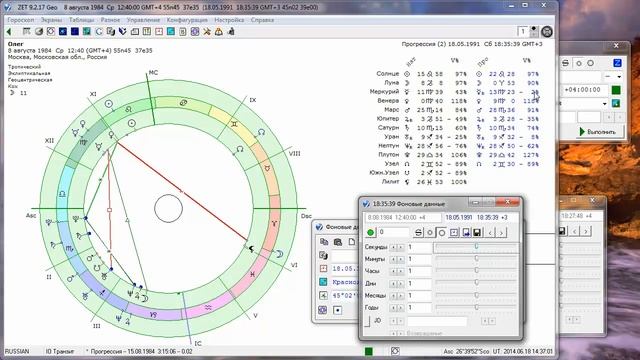Open the Гороскоп menu
640x360 pixels.
(x=21, y=20)
